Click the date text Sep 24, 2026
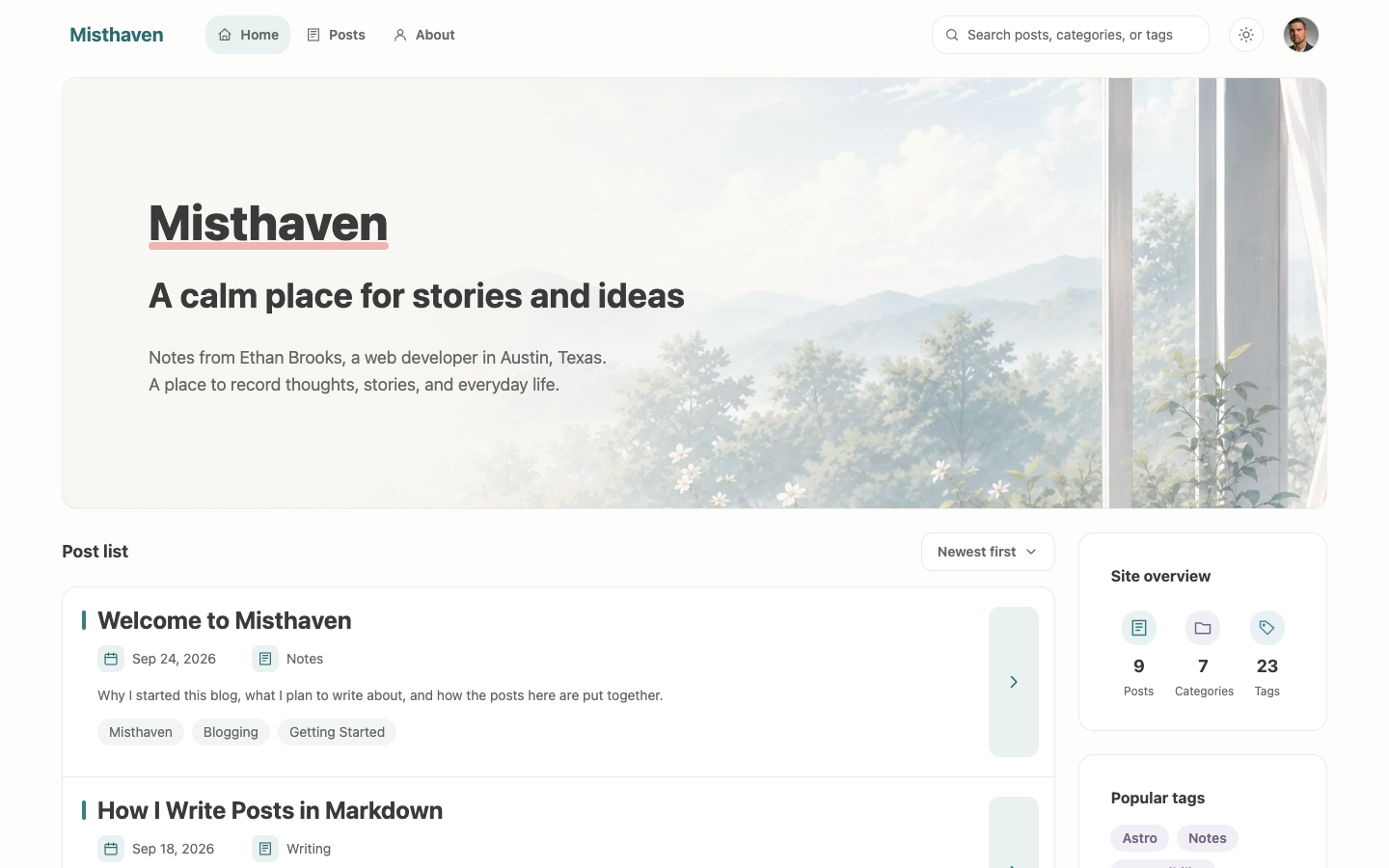Image resolution: width=1389 pixels, height=868 pixels. pyautogui.click(x=174, y=659)
